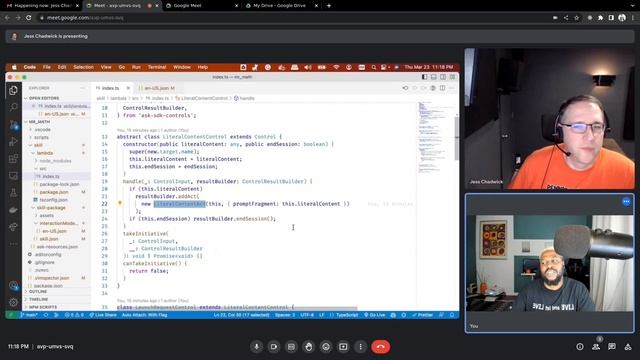Reload the browser page
Screen dimensions: 640x360
[29, 18]
